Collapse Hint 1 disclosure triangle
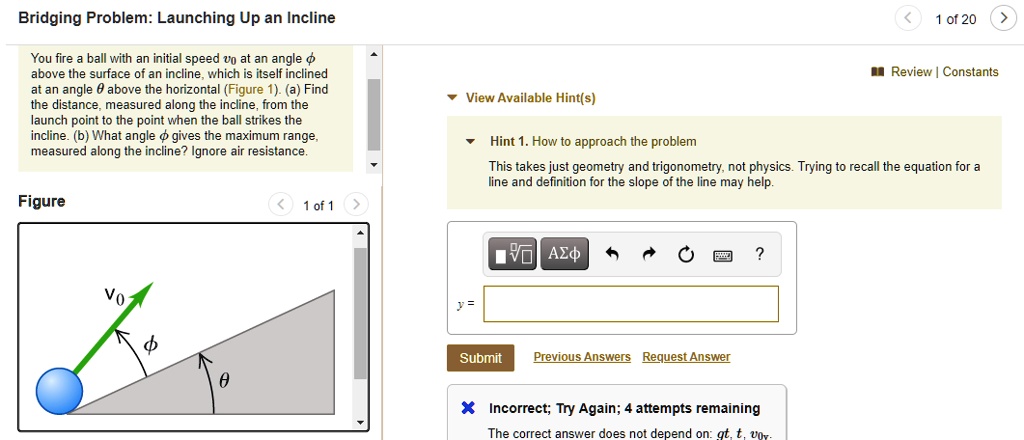 (470, 142)
